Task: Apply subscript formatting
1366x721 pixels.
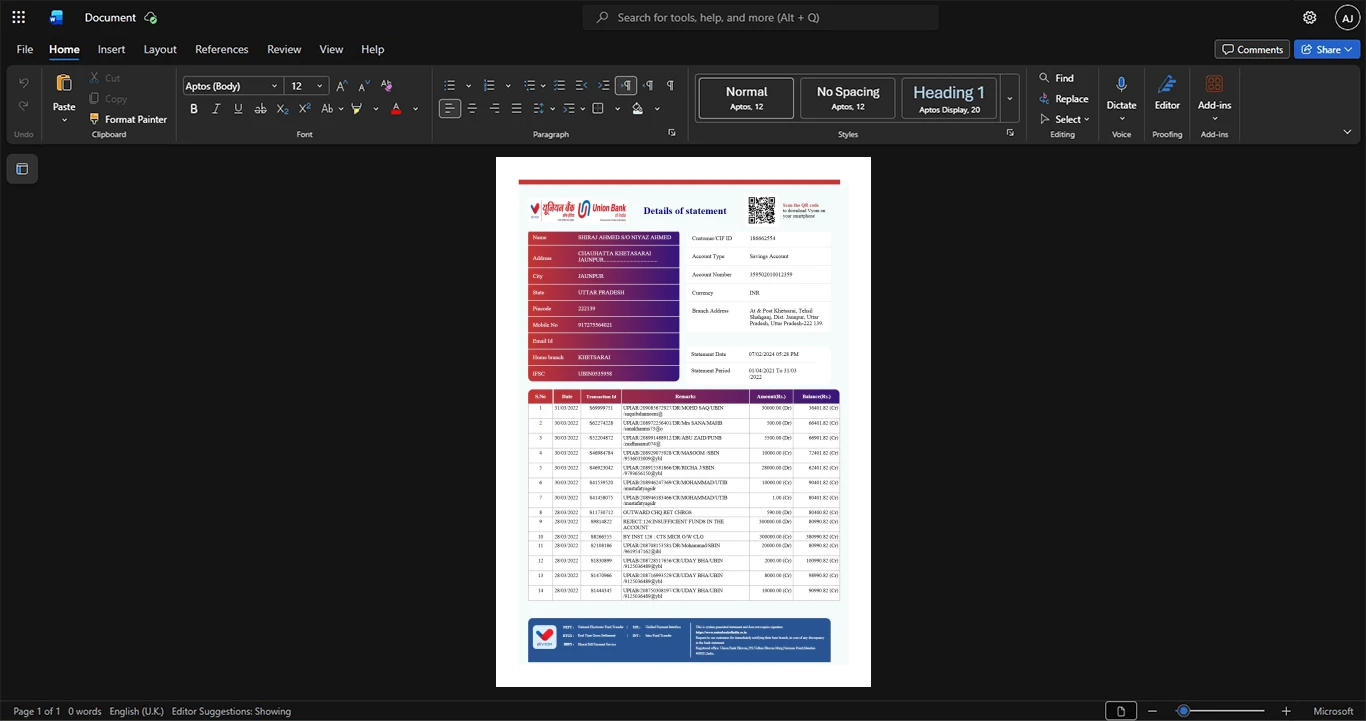Action: click(x=282, y=109)
